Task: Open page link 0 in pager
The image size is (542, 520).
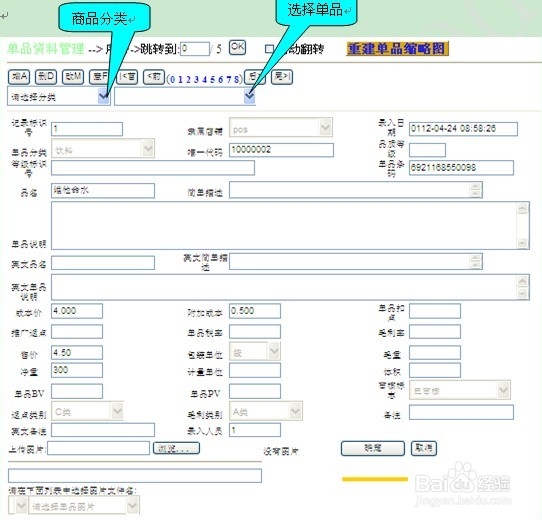Action: pos(172,80)
